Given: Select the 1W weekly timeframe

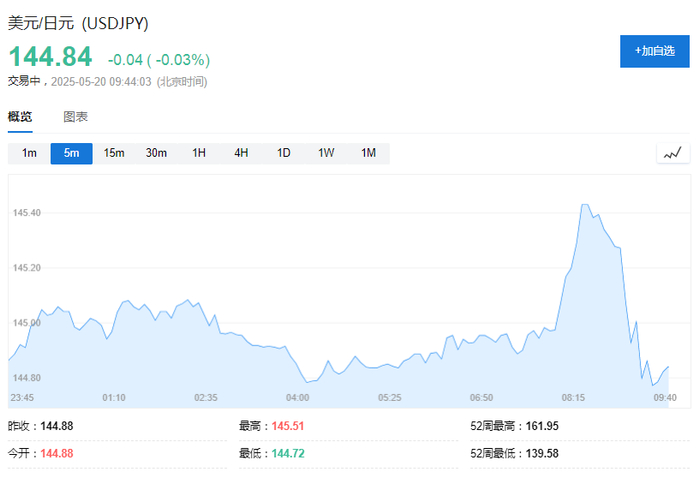Looking at the screenshot, I should click(326, 153).
